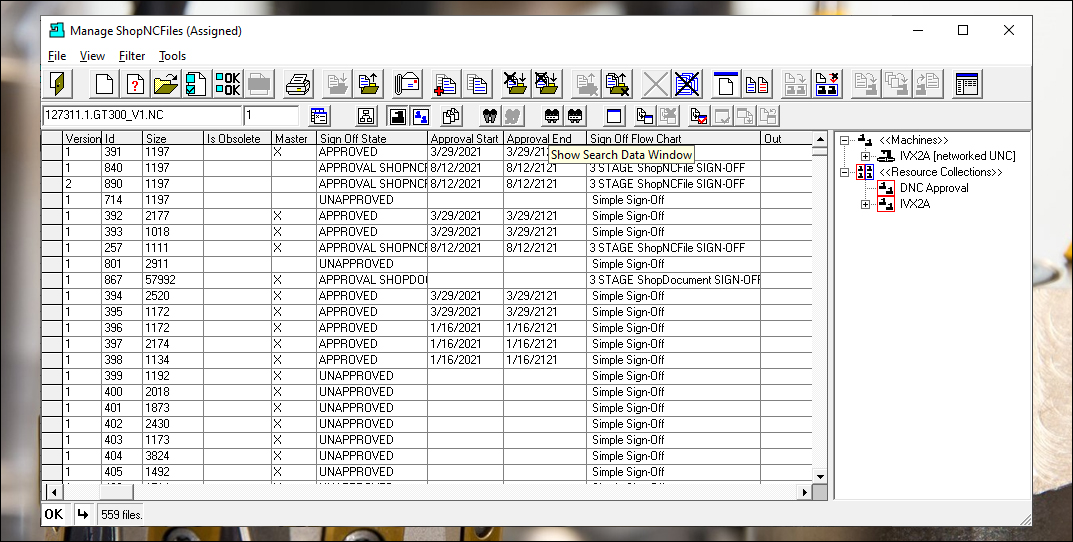Click the Sign Off State column header
1073x542 pixels.
pyautogui.click(x=372, y=138)
